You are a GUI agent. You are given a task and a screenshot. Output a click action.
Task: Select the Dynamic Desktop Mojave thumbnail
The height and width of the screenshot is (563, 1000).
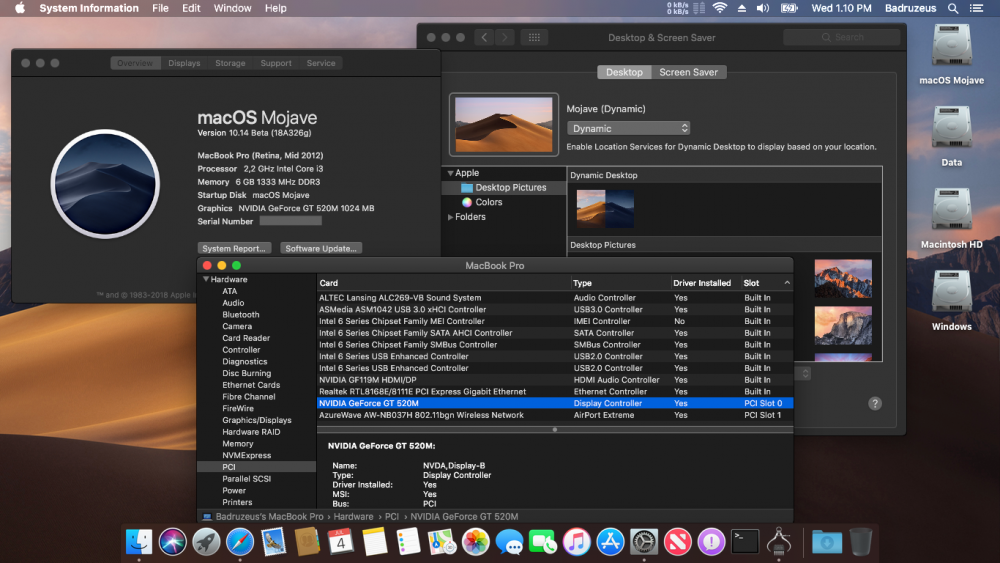(x=605, y=208)
